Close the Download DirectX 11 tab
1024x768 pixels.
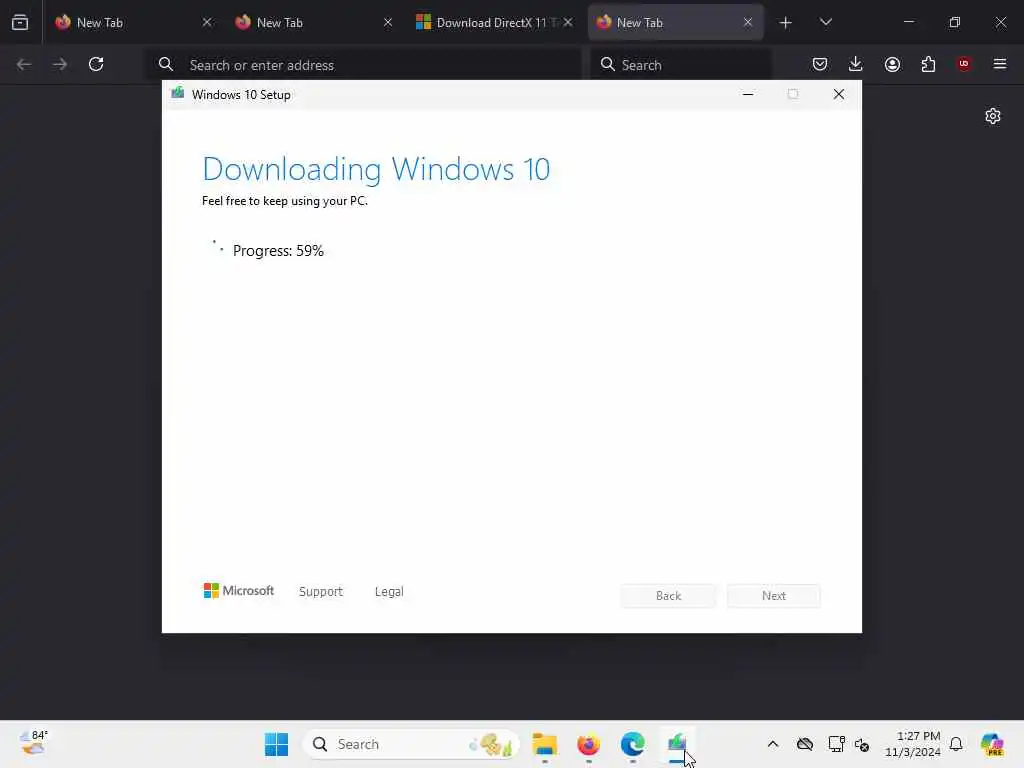tap(568, 22)
